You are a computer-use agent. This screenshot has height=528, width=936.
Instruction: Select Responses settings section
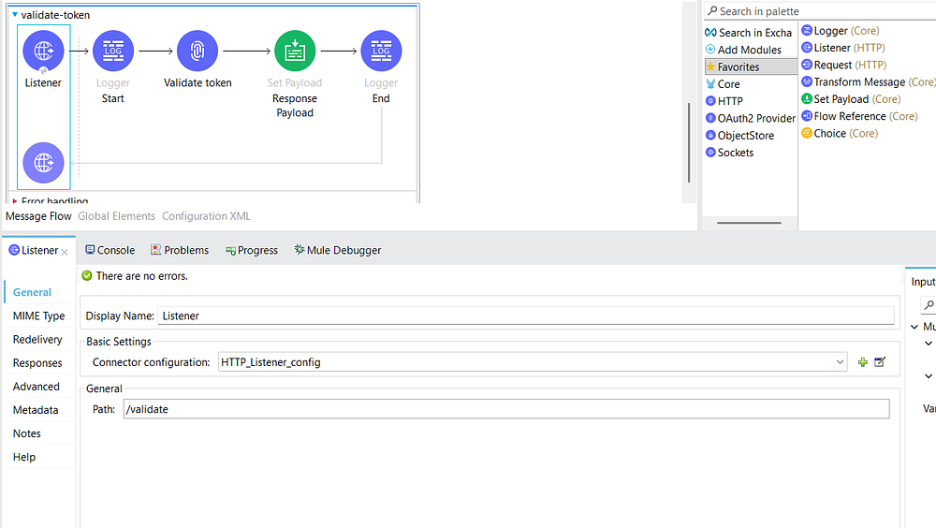[x=37, y=363]
